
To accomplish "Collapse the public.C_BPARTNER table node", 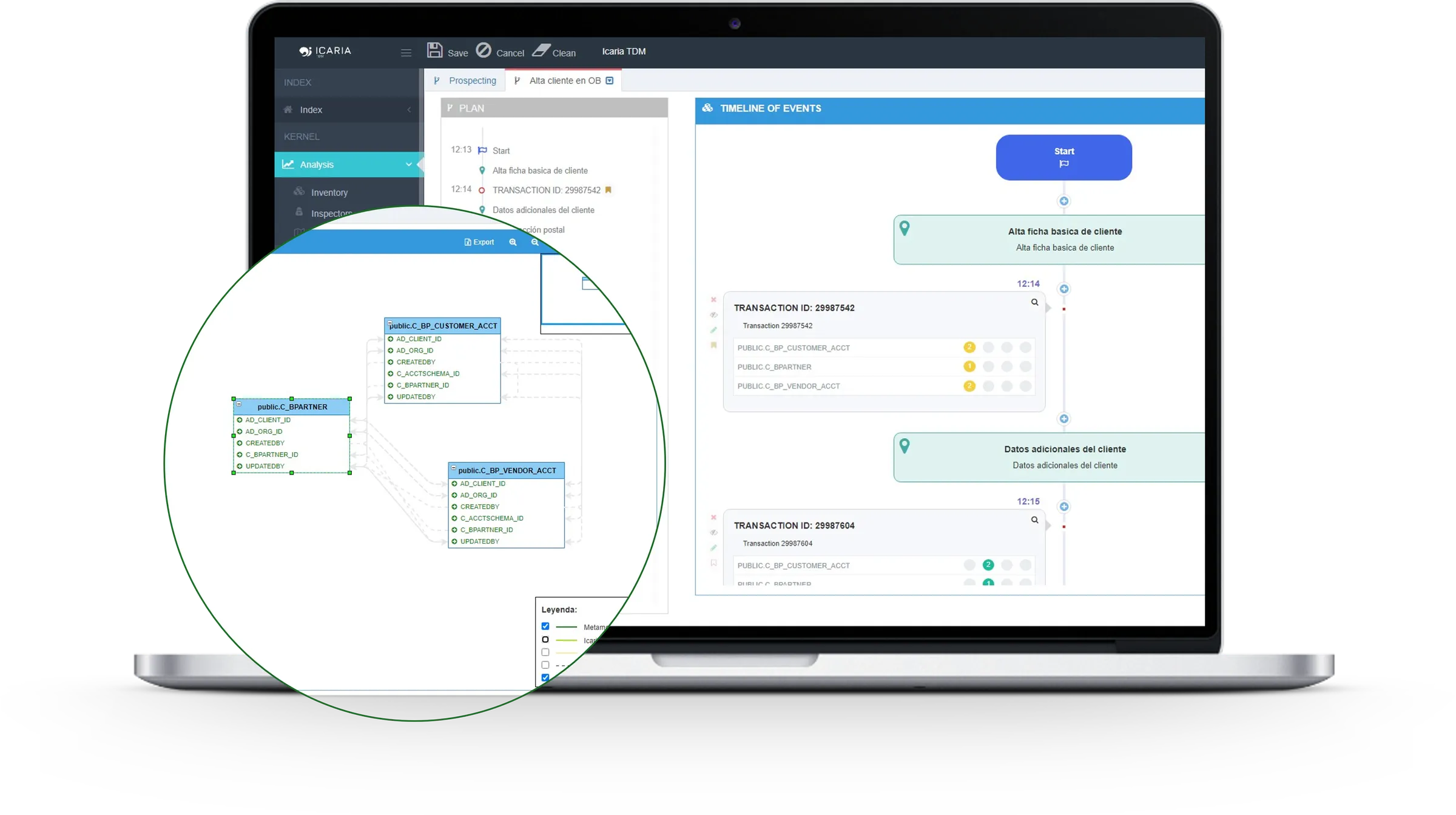I will click(239, 404).
